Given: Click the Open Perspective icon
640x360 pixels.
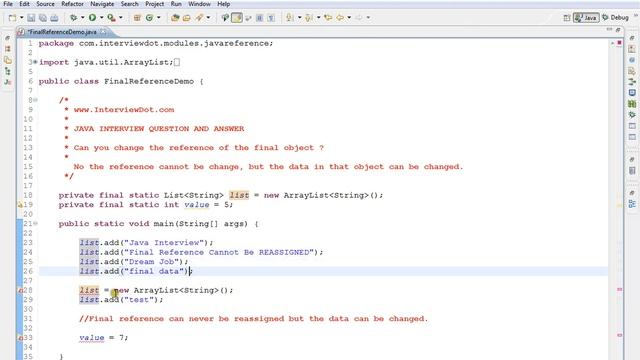Looking at the screenshot, I should (x=567, y=18).
